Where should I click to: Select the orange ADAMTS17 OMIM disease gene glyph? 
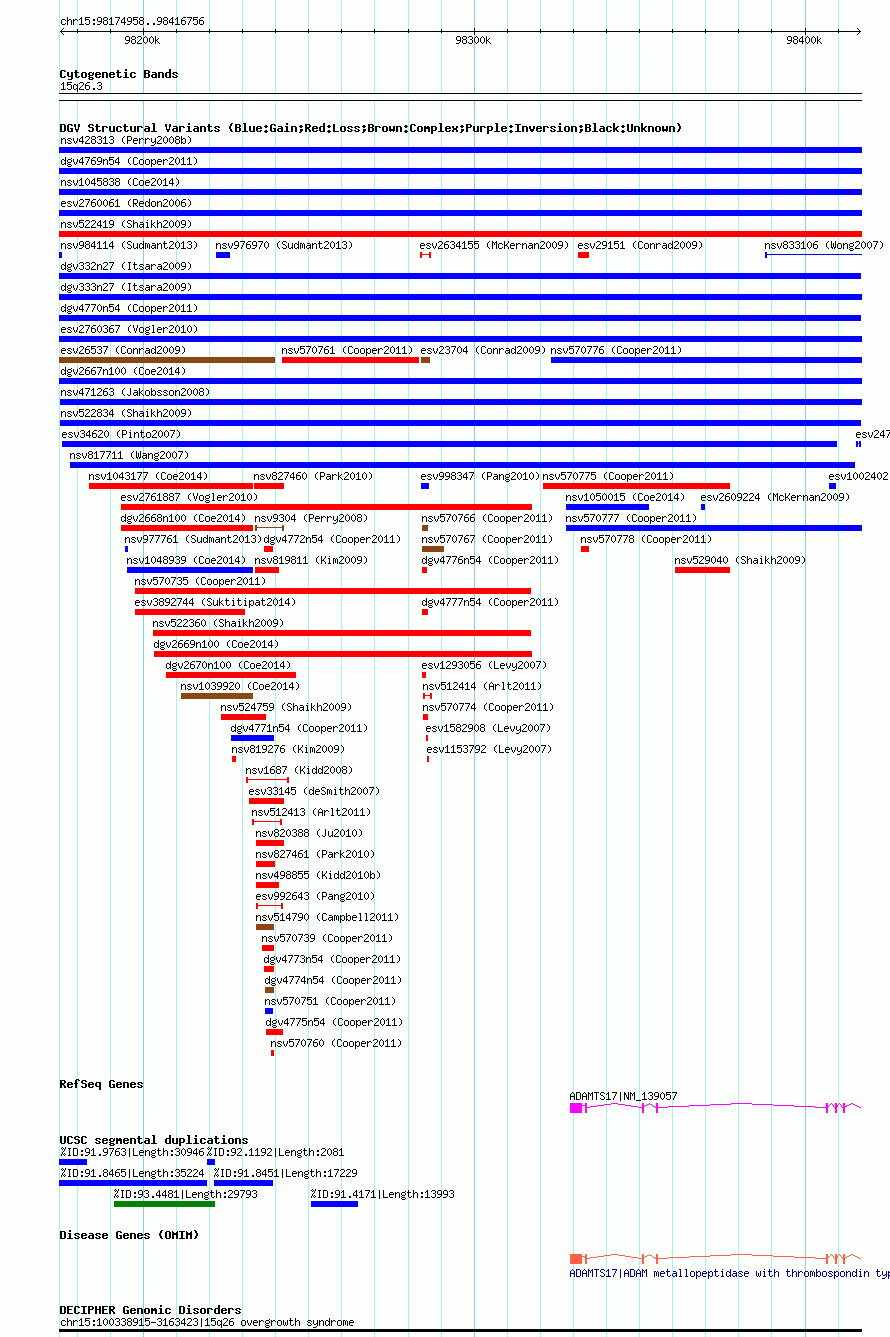point(715,1258)
